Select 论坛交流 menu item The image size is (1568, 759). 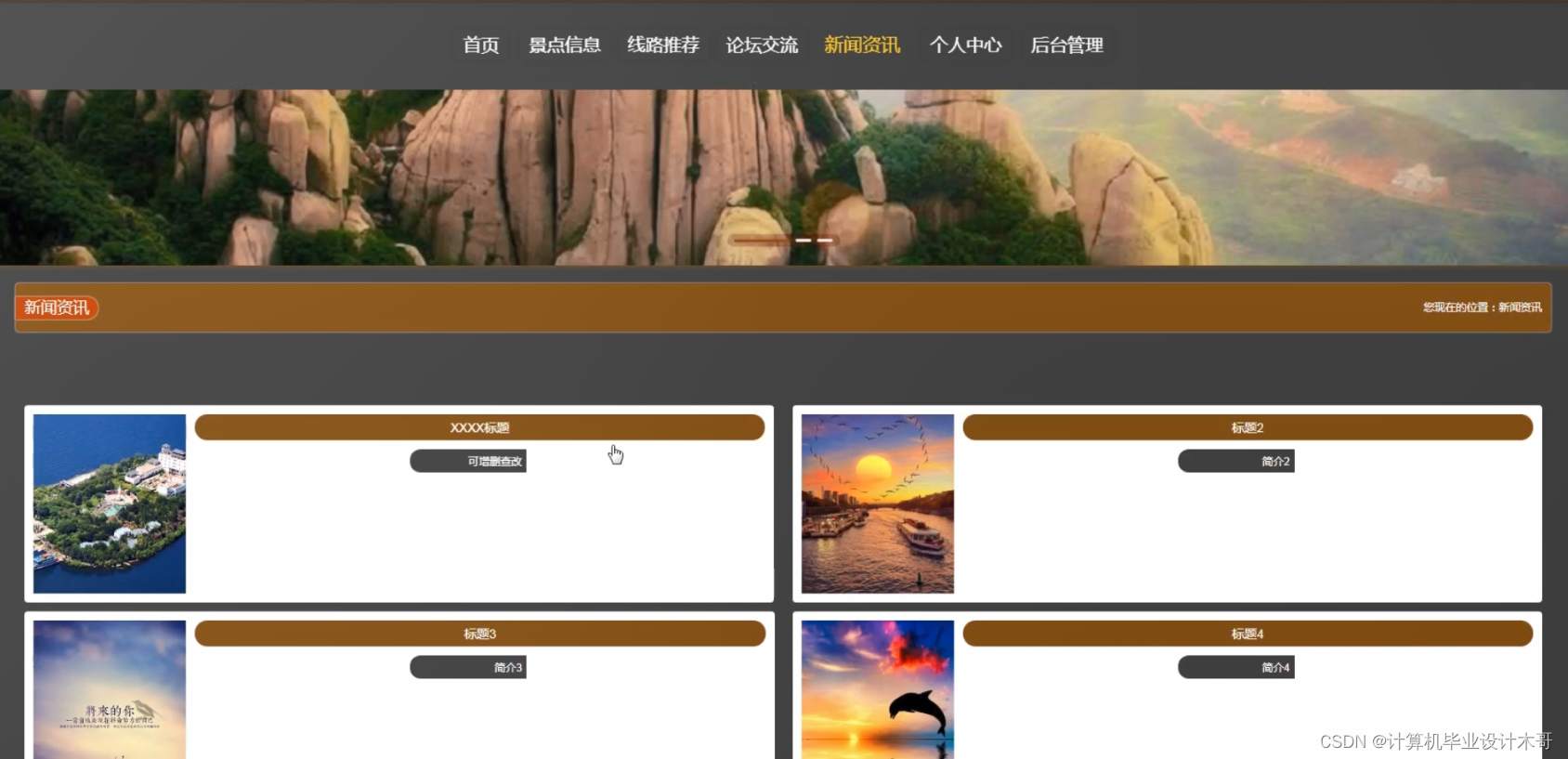(x=762, y=45)
